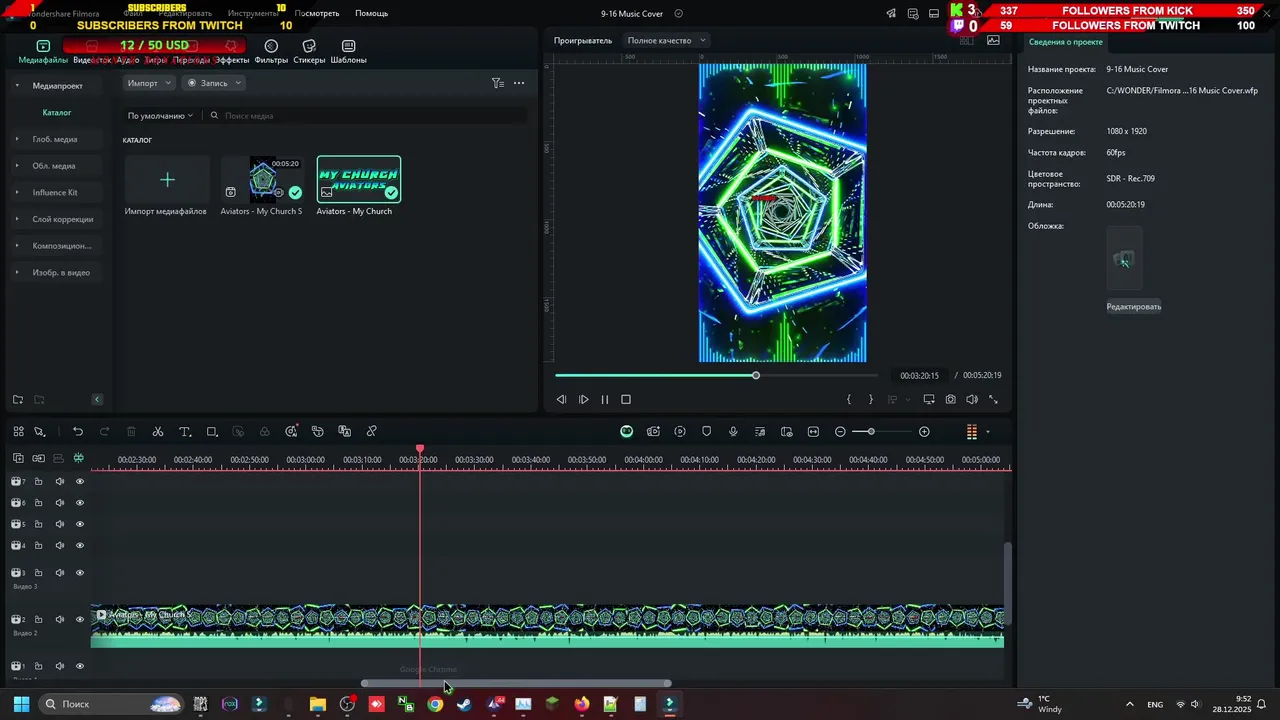The width and height of the screenshot is (1280, 720).
Task: Open the Стикеры stickers tab
Action: tap(309, 52)
